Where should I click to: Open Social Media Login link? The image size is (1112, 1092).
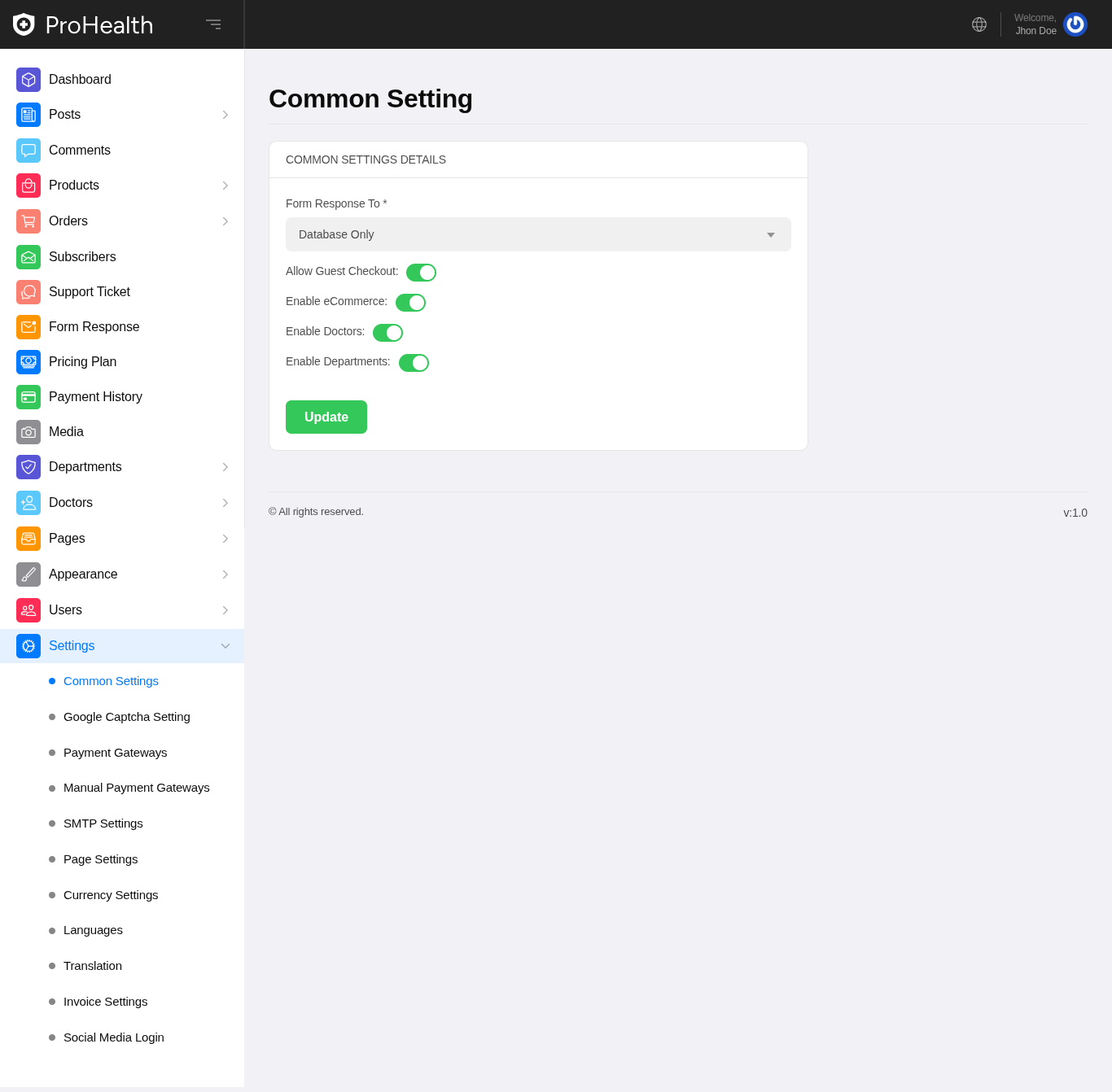tap(113, 1037)
